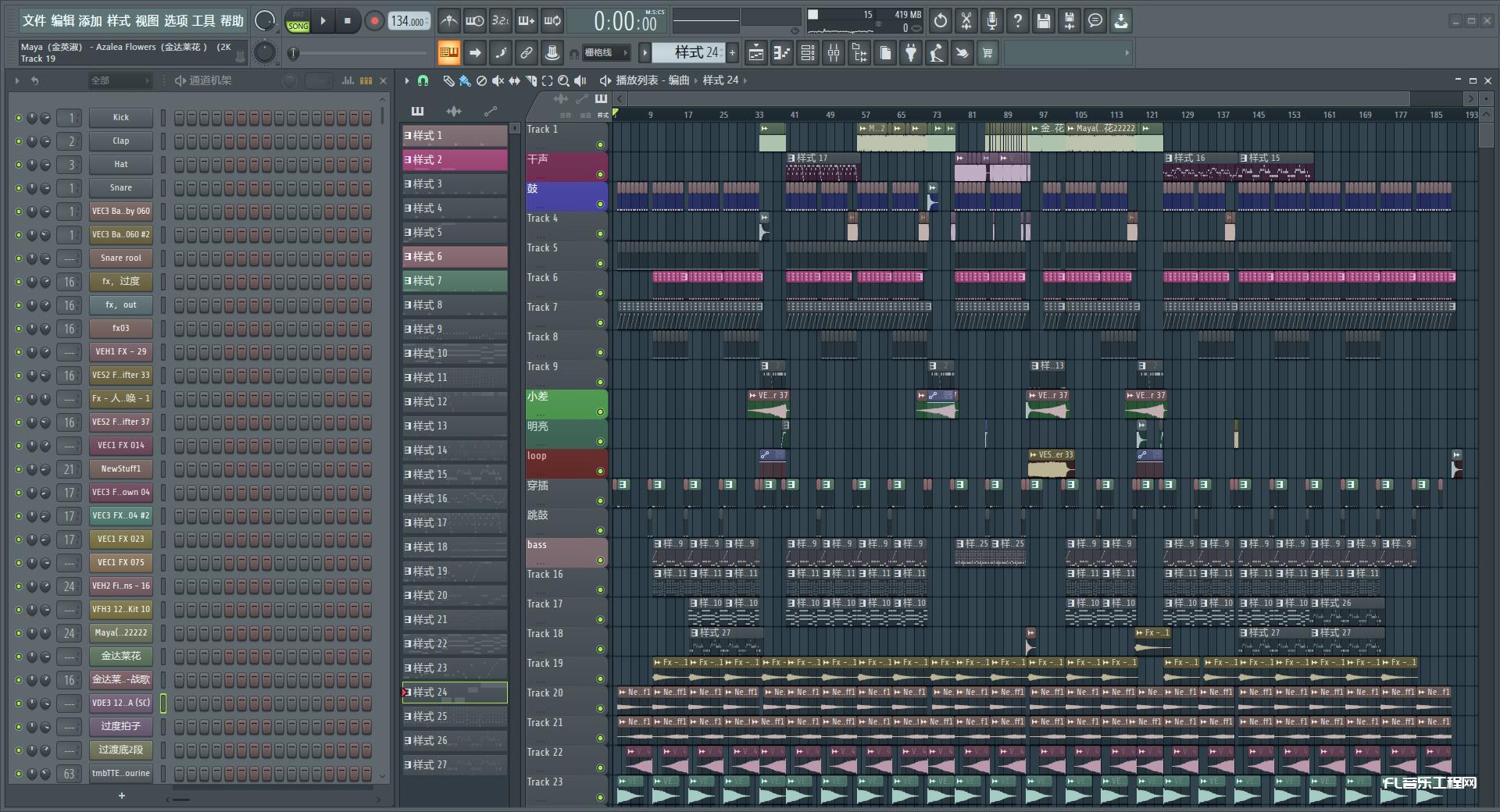Viewport: 1500px width, 812px height.
Task: Enable step editing mode icon
Action: click(x=501, y=53)
